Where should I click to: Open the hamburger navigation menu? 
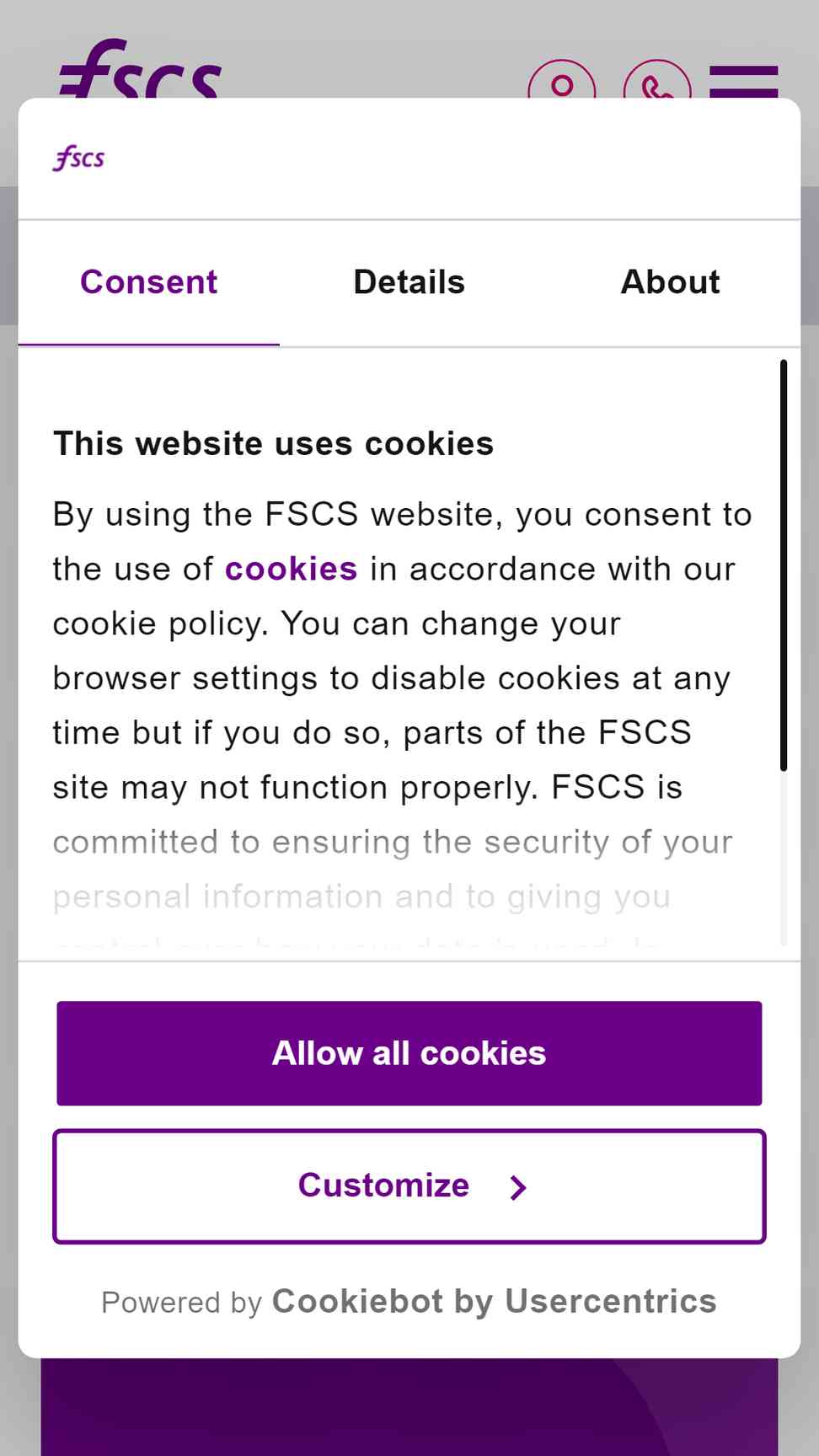[x=743, y=82]
